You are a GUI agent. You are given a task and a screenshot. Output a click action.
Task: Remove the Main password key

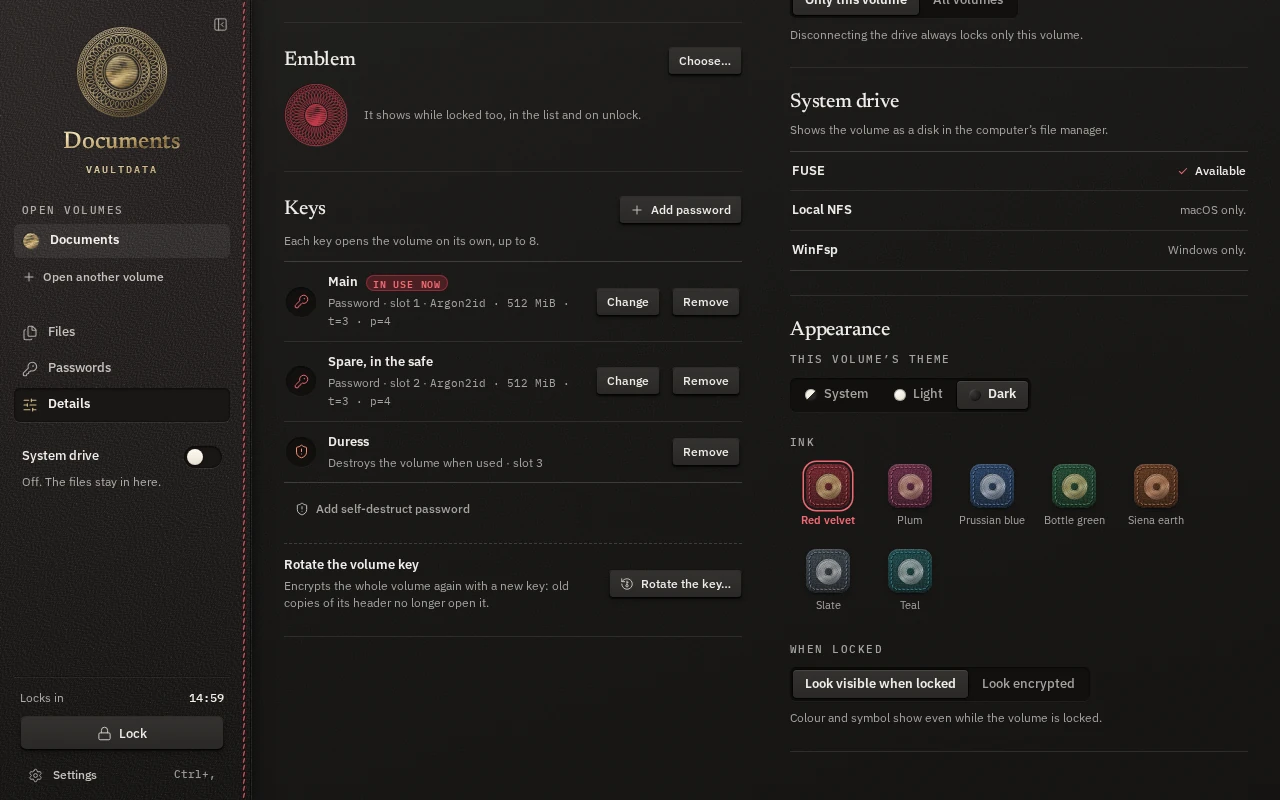tap(706, 302)
